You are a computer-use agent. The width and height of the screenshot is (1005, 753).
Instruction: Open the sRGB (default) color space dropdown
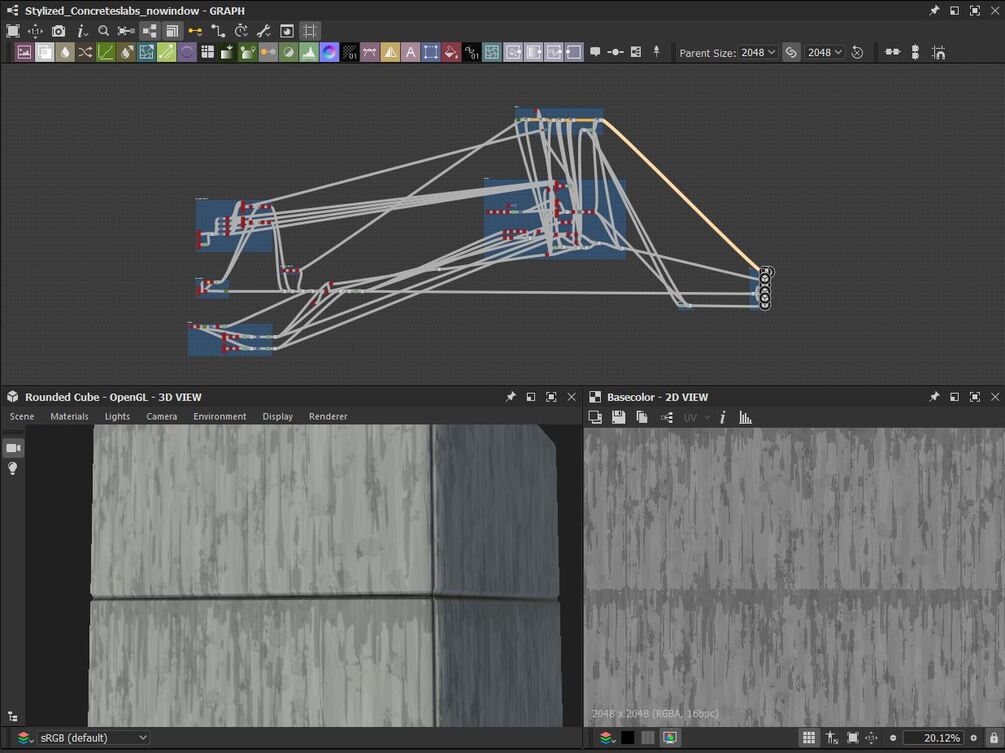93,738
